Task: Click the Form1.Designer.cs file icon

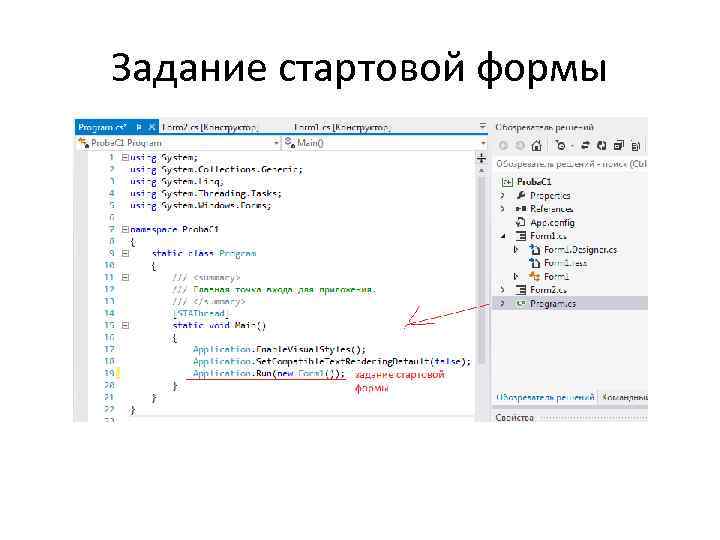Action: pyautogui.click(x=534, y=249)
